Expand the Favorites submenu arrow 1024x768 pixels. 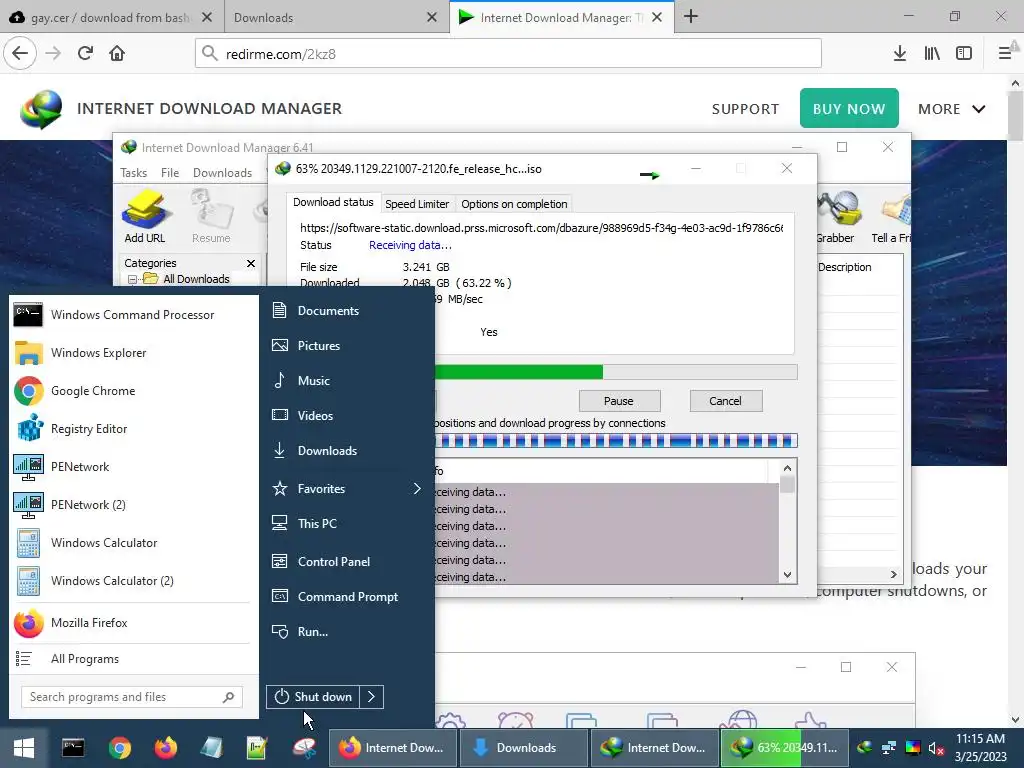(x=417, y=488)
